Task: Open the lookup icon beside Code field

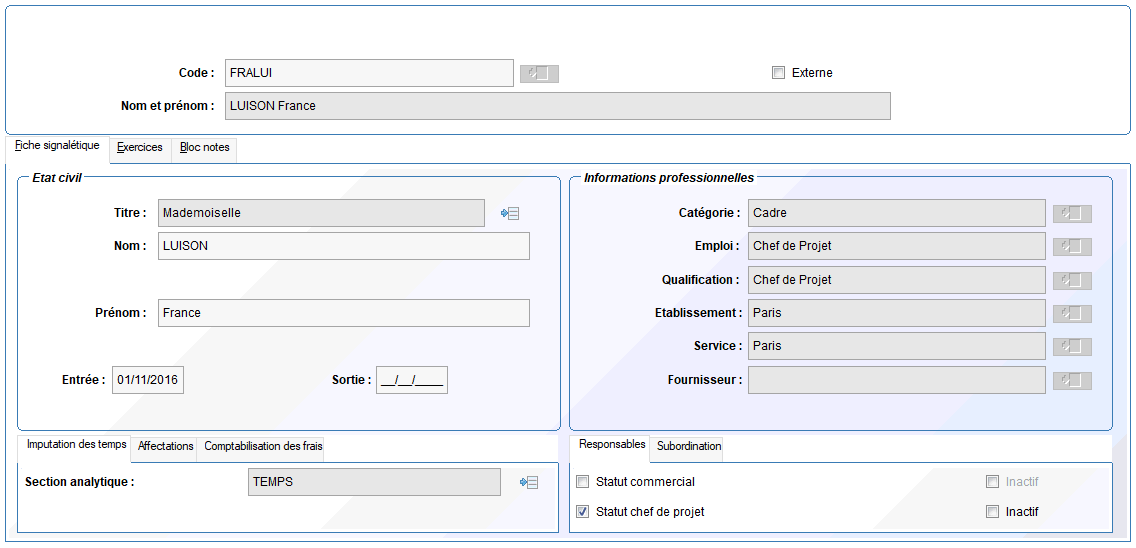Action: tap(539, 73)
